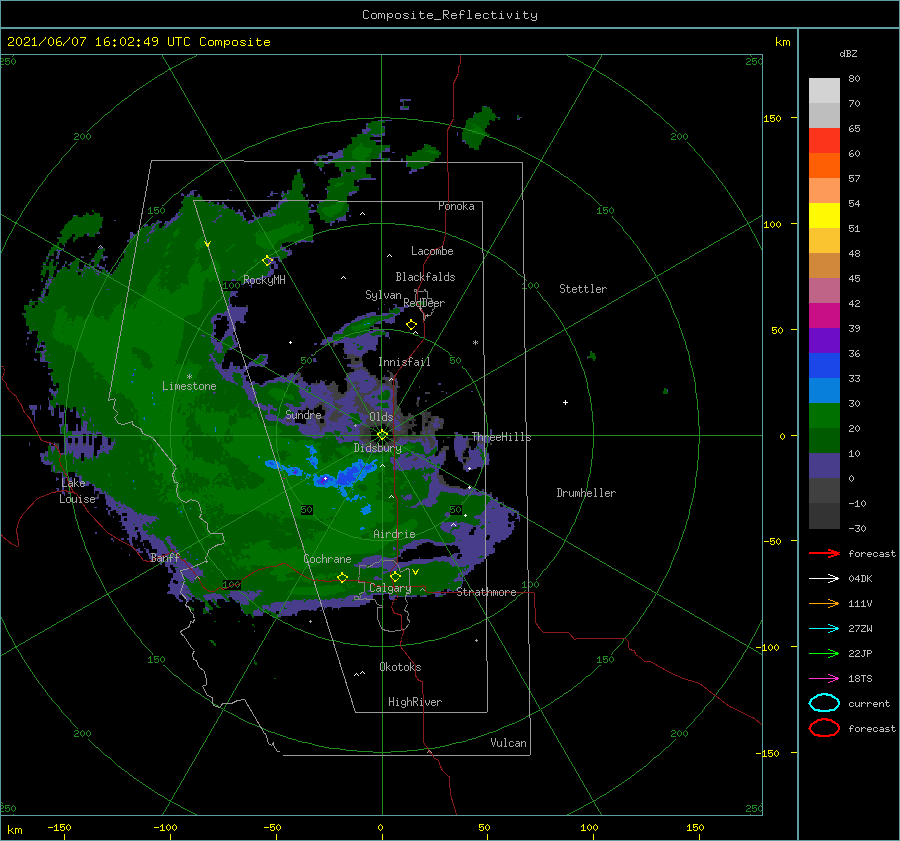Select the Vulcan label

point(508,743)
